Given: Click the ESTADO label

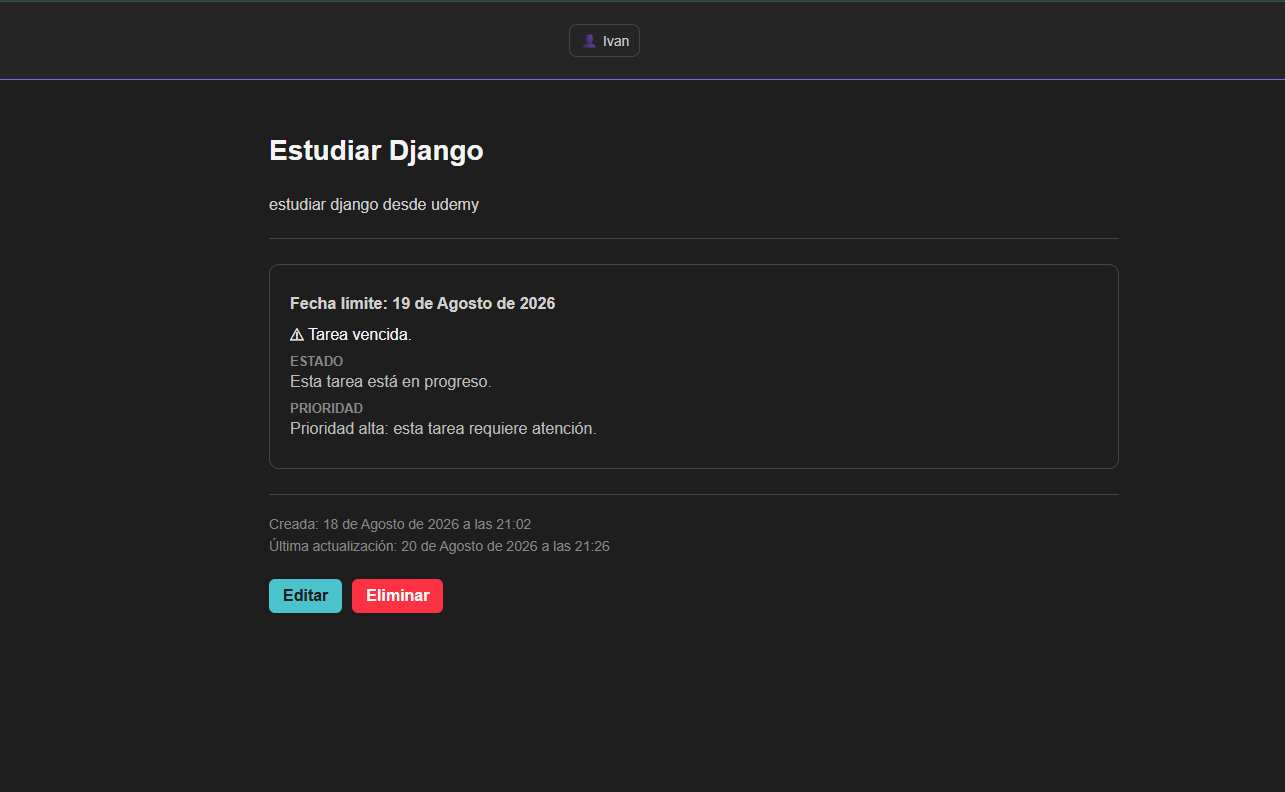Looking at the screenshot, I should [x=317, y=361].
